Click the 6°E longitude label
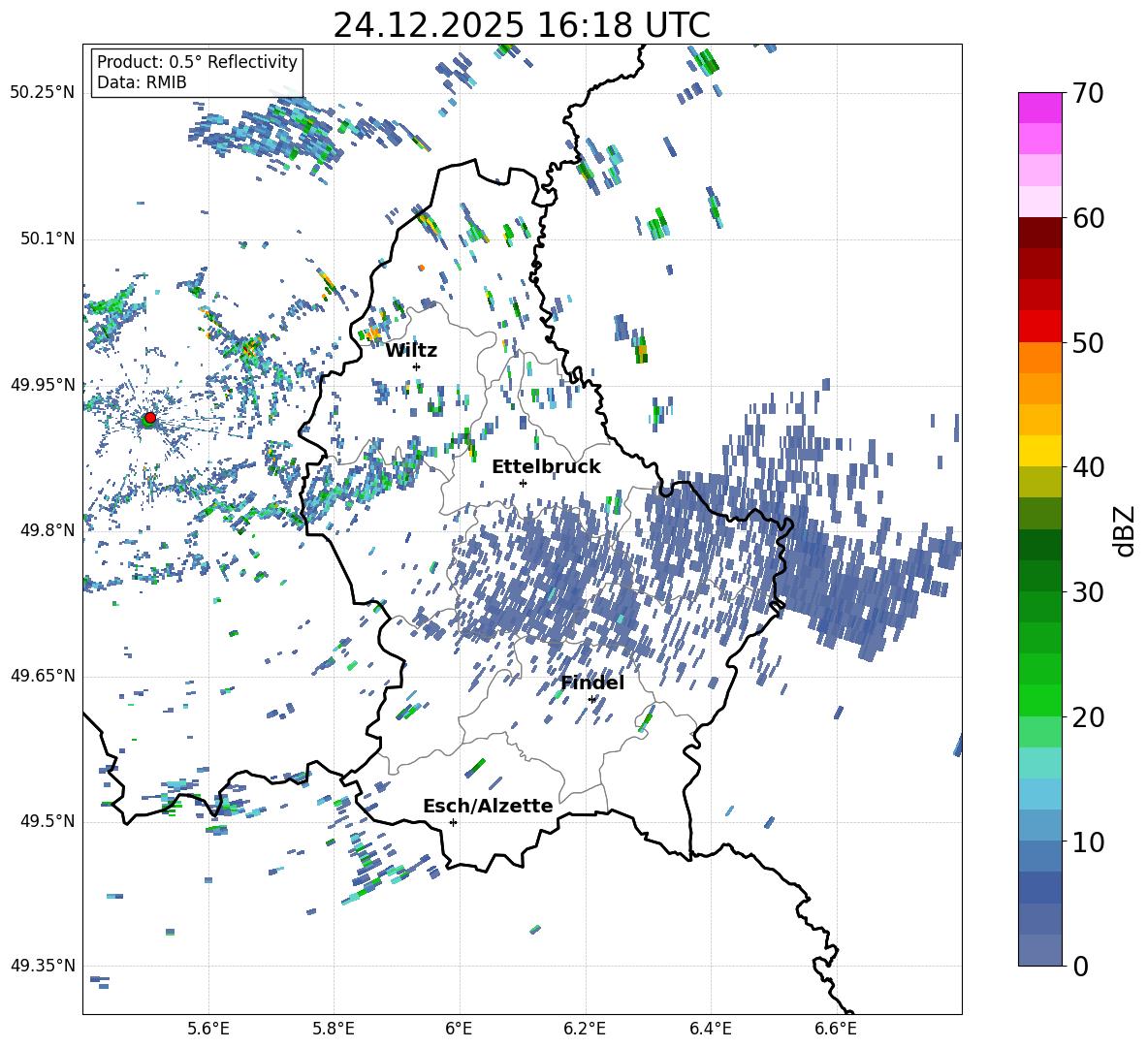The image size is (1148, 1048). tap(459, 1029)
